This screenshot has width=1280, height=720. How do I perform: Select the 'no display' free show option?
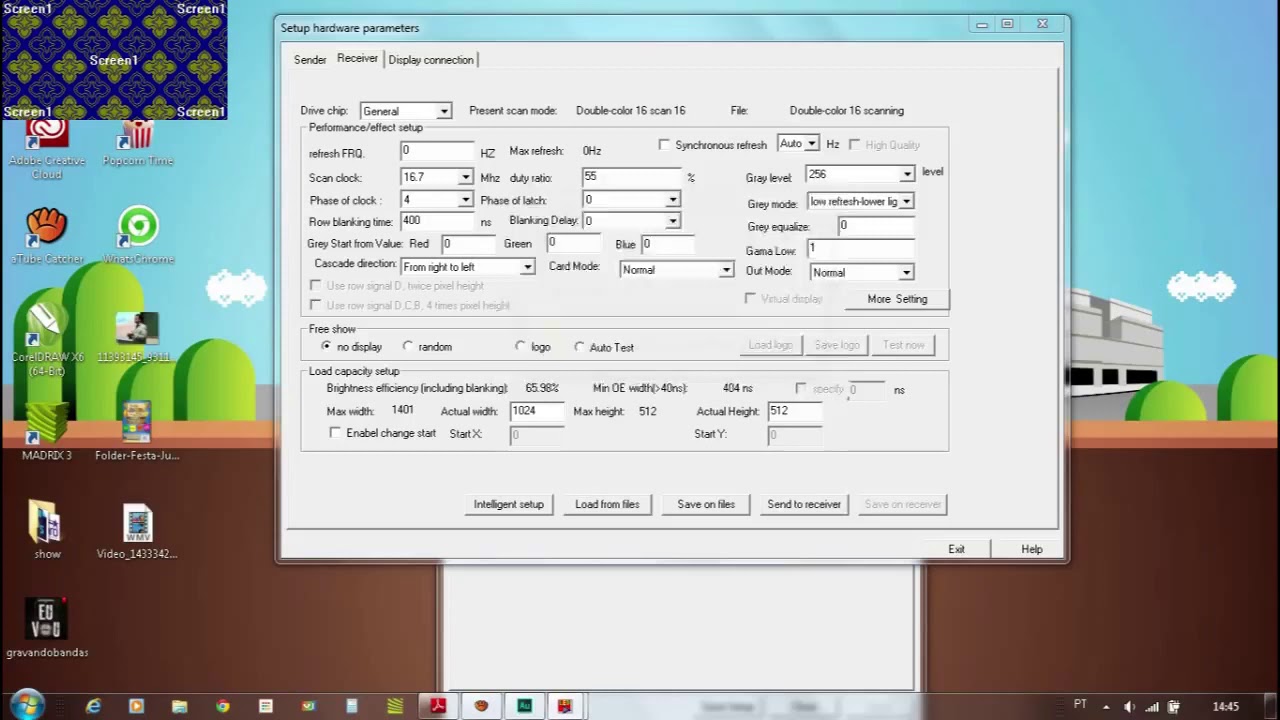pos(327,346)
